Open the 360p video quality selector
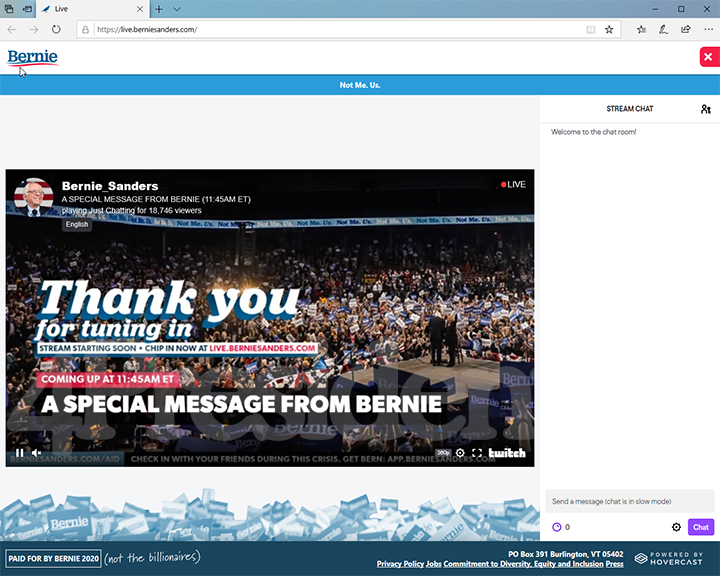The width and height of the screenshot is (720, 576). [443, 453]
